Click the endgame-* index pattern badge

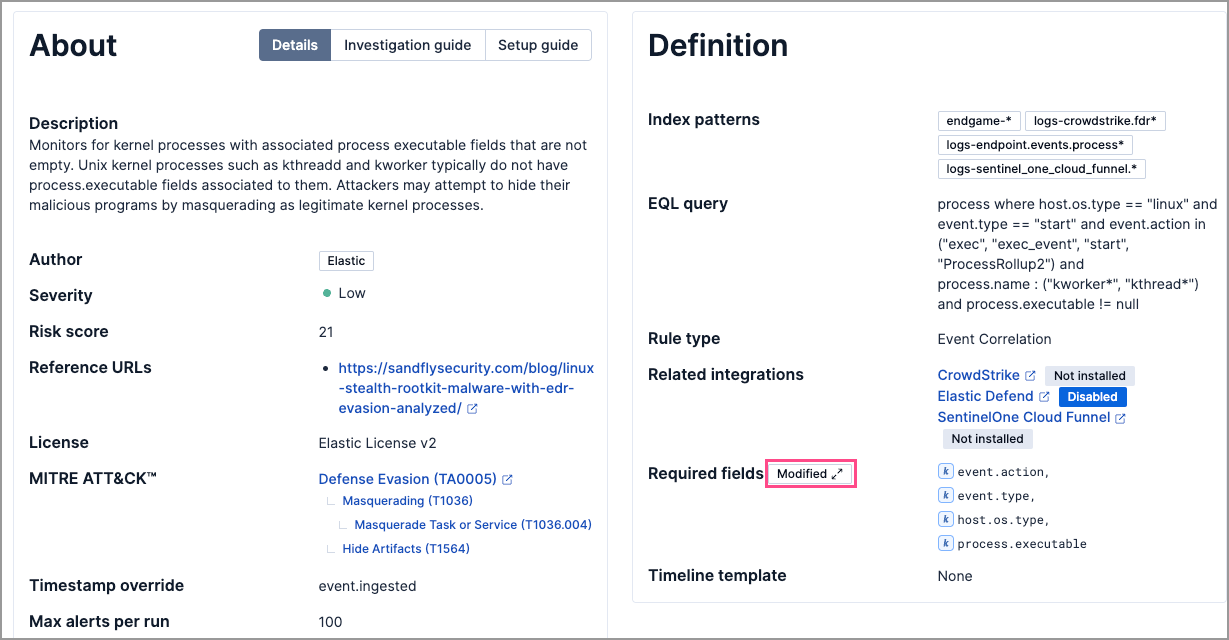979,120
